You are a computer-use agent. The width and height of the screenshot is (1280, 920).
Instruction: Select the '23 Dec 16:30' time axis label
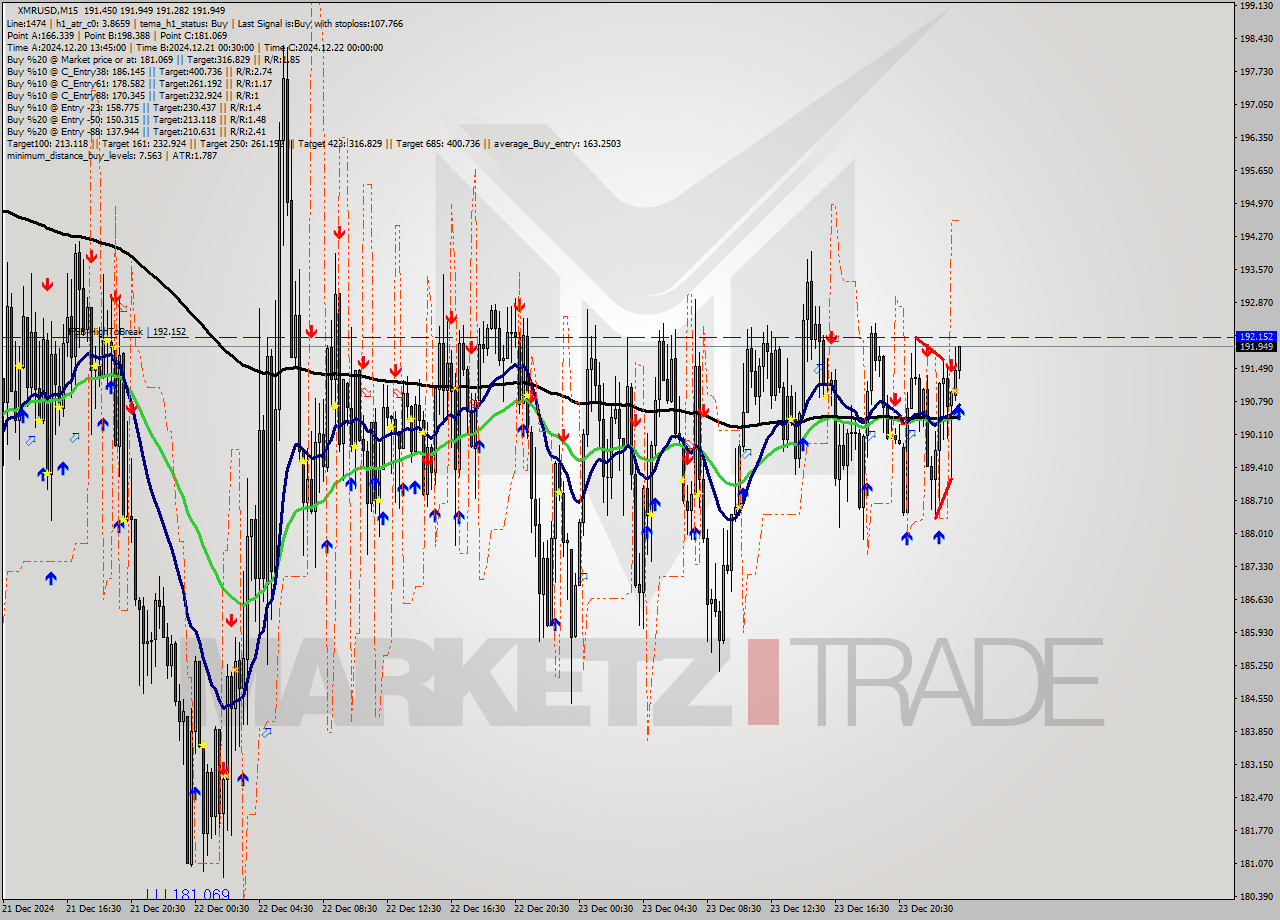[x=861, y=909]
